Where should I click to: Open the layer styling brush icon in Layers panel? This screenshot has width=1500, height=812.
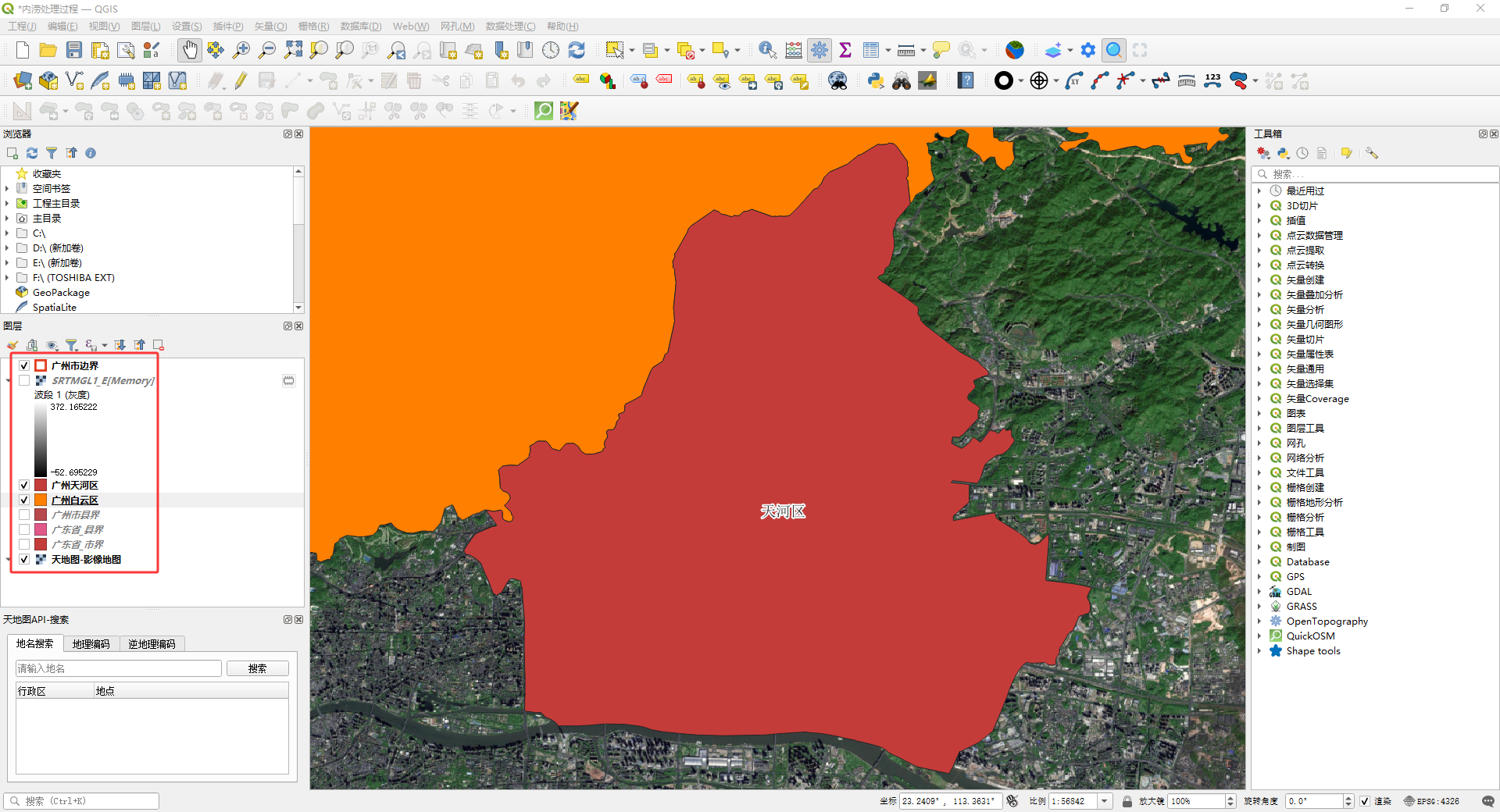[x=12, y=345]
